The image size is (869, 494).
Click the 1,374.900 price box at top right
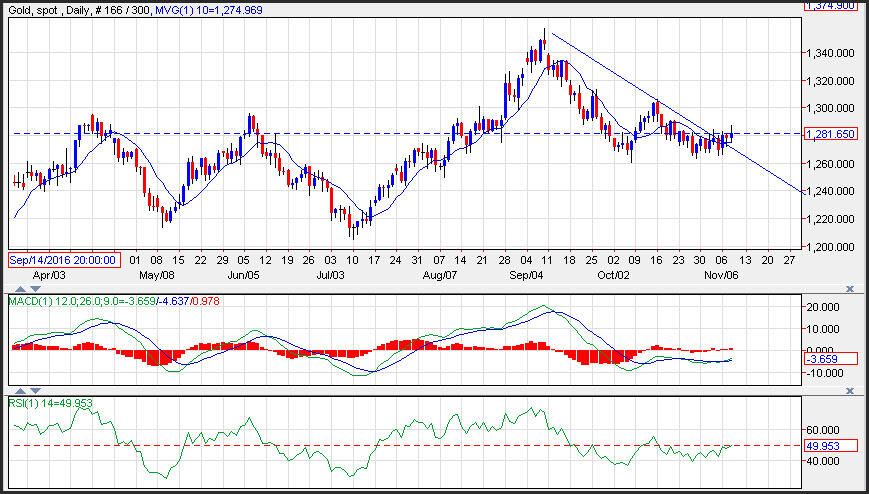(x=831, y=5)
